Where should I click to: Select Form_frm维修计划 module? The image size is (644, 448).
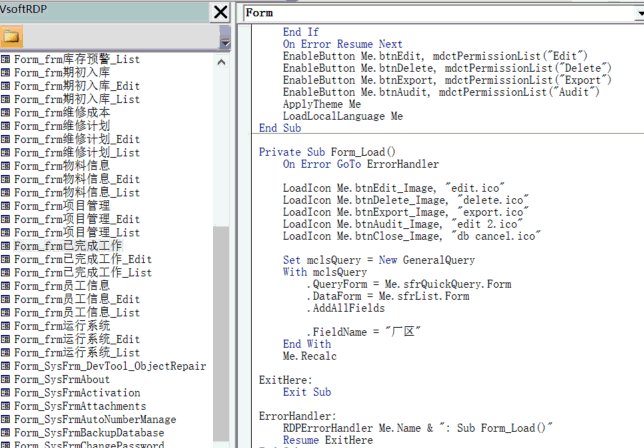pos(62,126)
